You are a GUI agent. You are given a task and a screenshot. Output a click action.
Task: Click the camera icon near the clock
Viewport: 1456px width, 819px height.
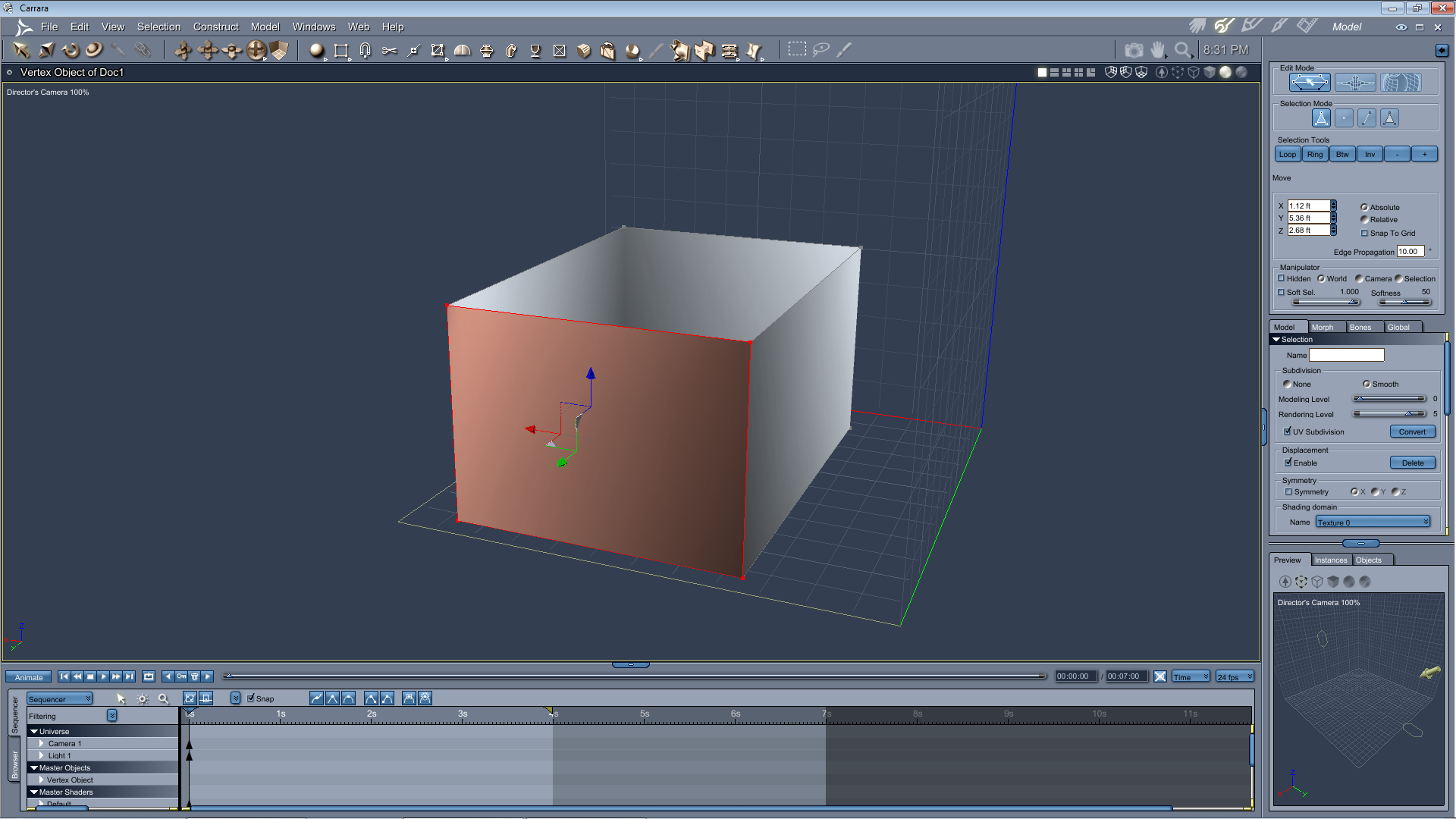pos(1134,50)
